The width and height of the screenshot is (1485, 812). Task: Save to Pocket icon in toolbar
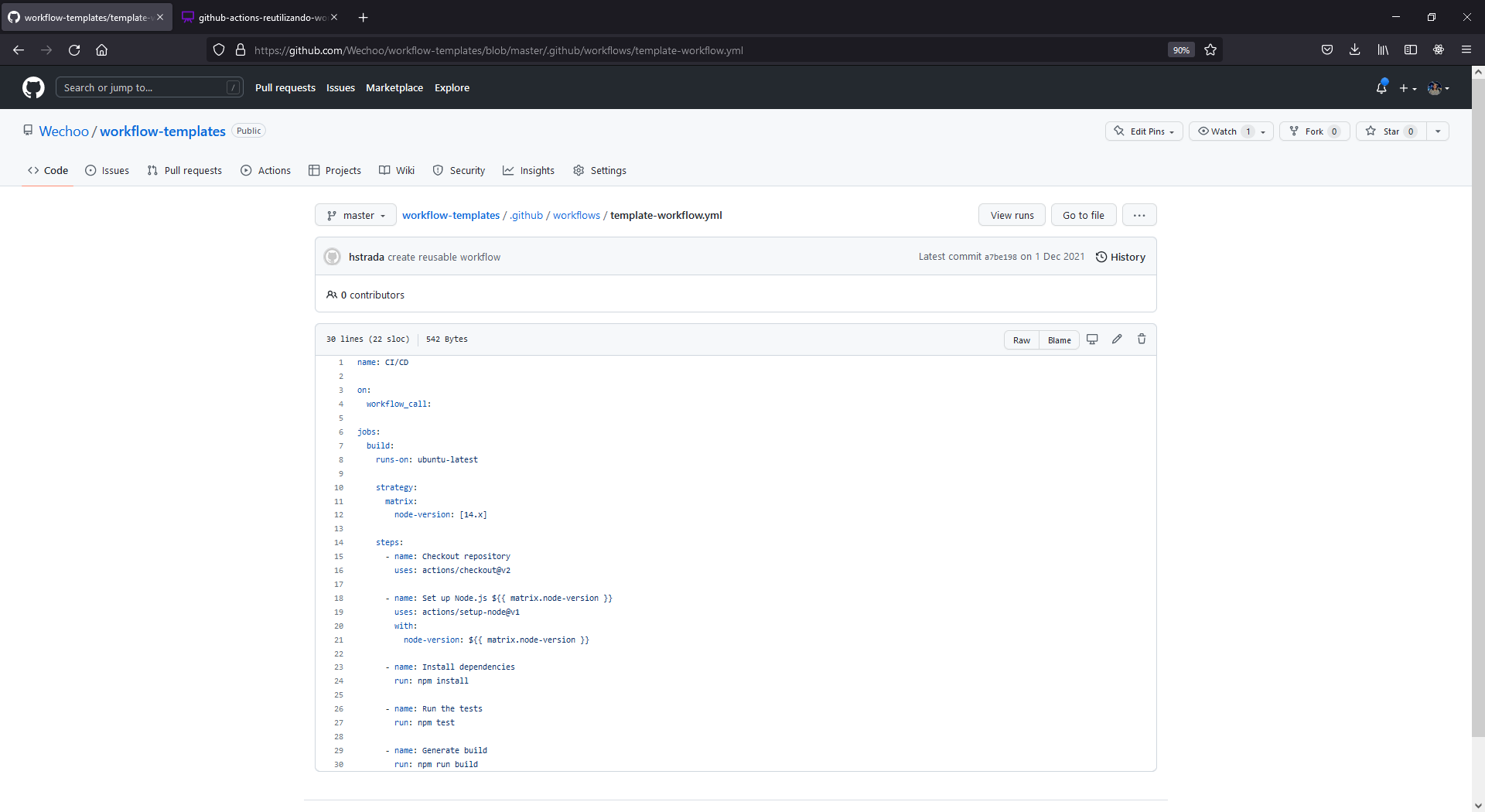click(x=1326, y=50)
